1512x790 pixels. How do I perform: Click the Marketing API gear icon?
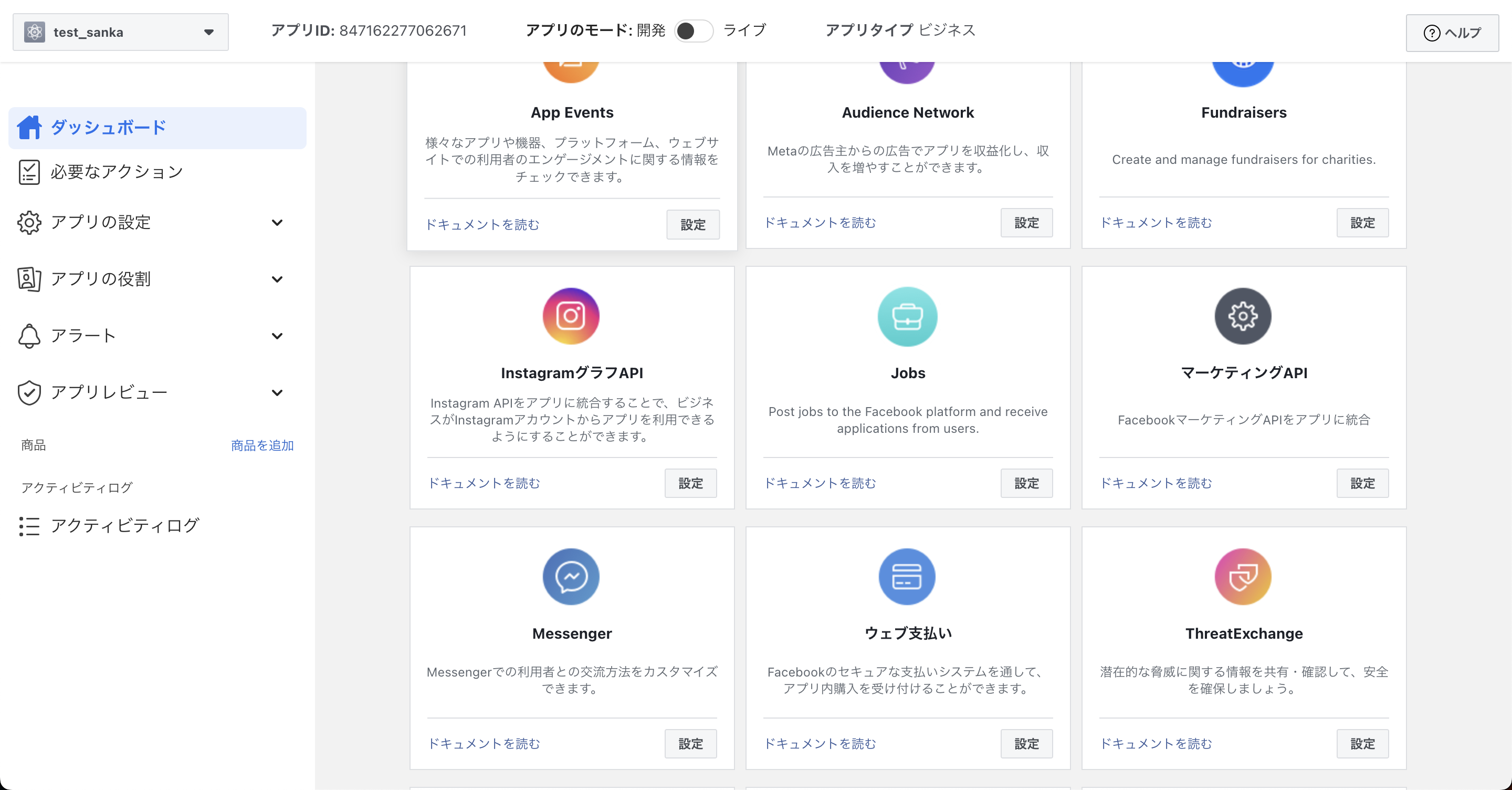1243,316
